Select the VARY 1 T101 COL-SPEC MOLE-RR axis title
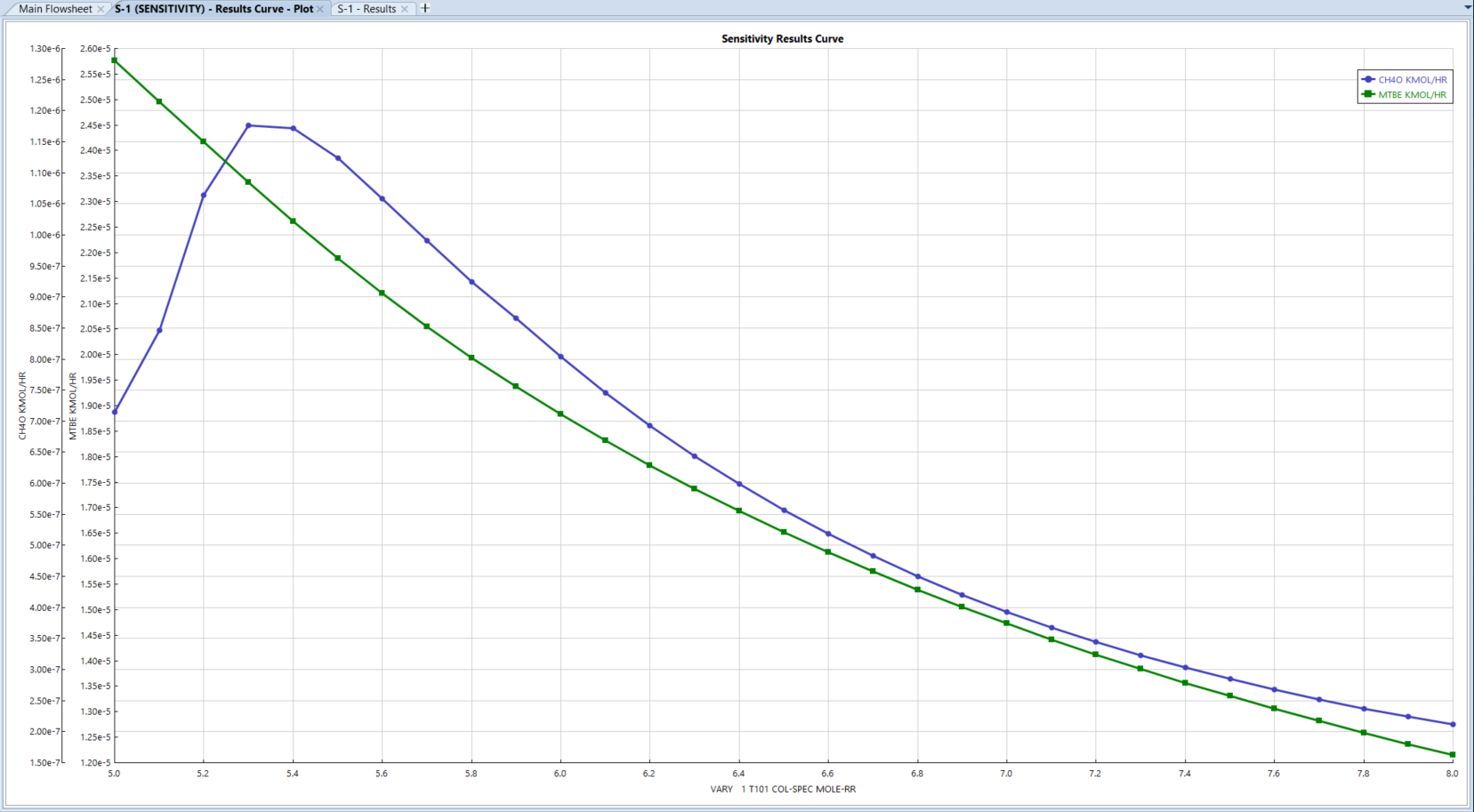 (x=783, y=790)
